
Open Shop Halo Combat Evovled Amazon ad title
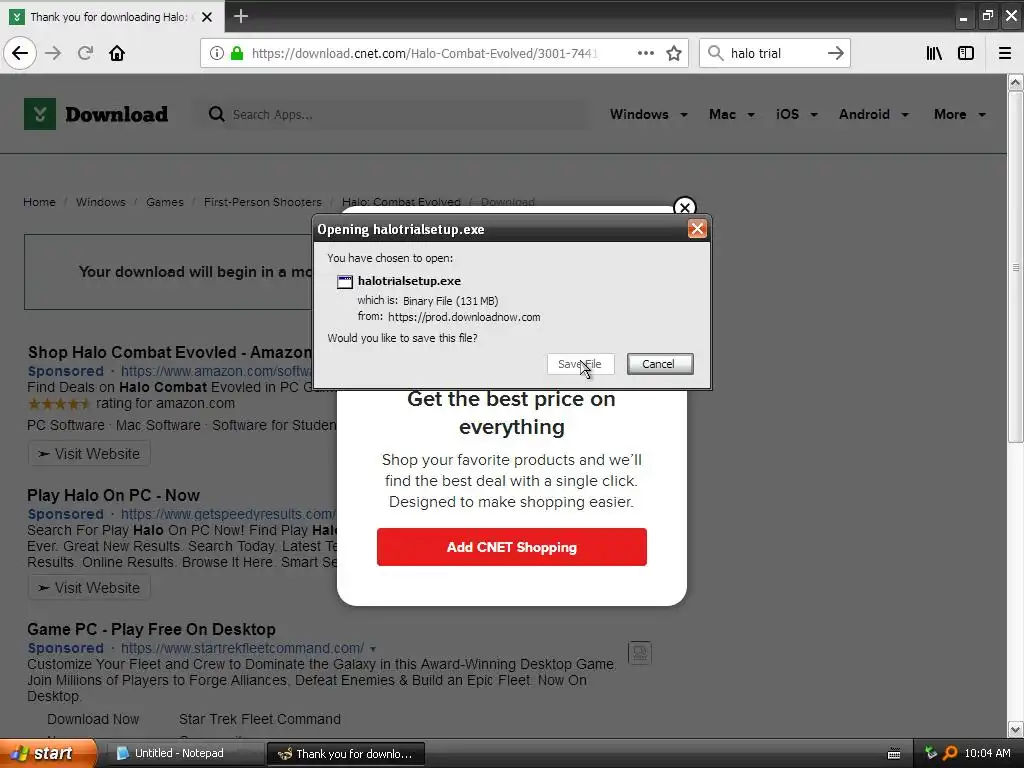(170, 353)
